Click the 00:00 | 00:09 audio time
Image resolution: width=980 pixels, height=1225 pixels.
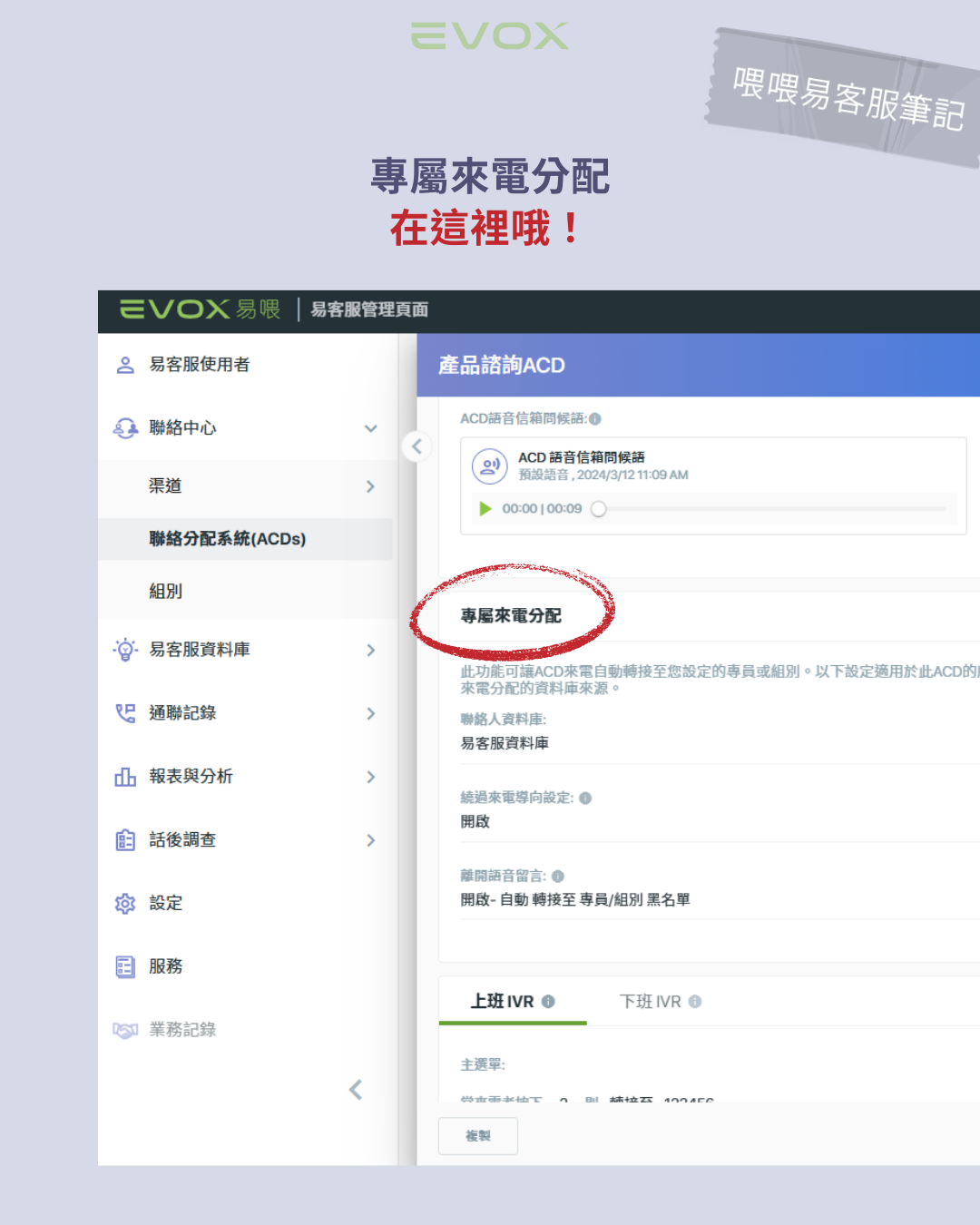tap(543, 509)
